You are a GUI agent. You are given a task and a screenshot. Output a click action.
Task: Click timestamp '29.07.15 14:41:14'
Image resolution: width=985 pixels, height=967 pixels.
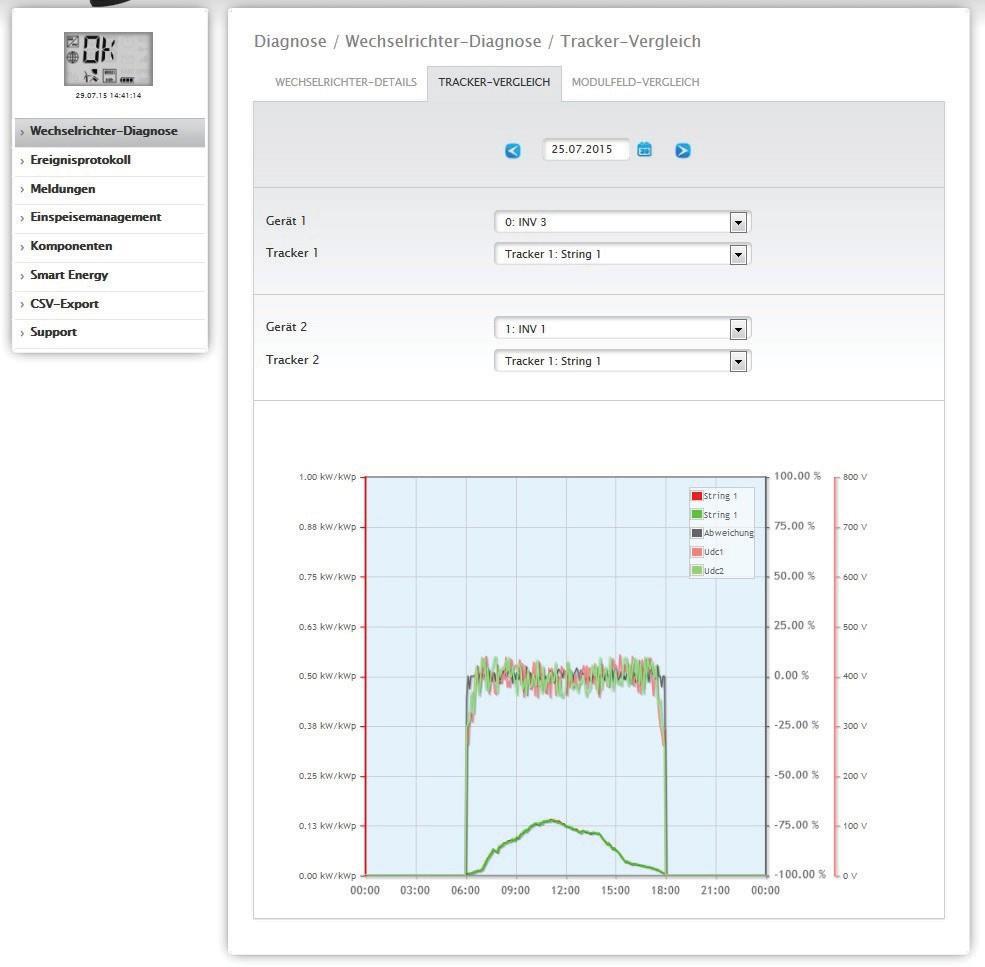(108, 96)
